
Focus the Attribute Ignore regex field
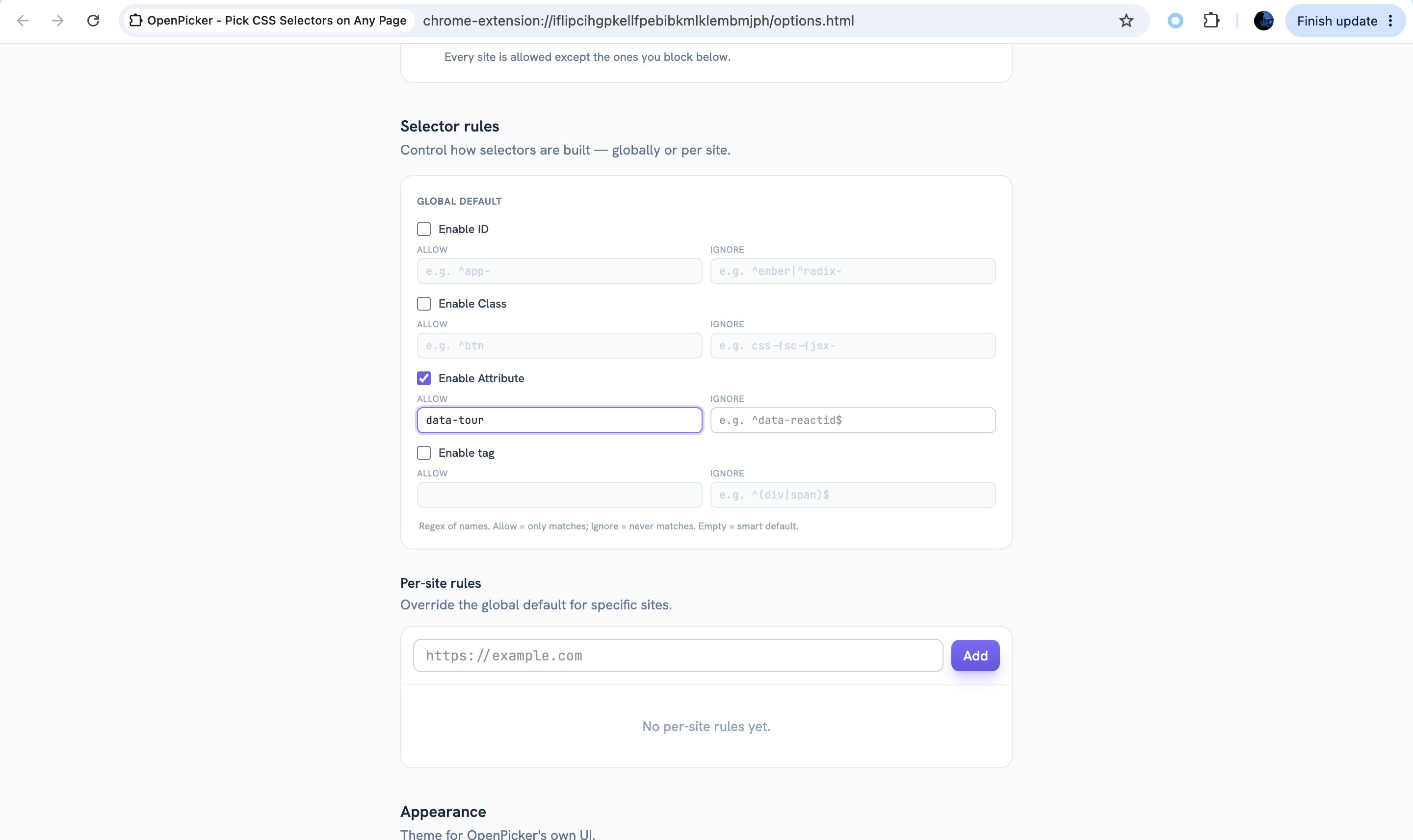tap(853, 420)
